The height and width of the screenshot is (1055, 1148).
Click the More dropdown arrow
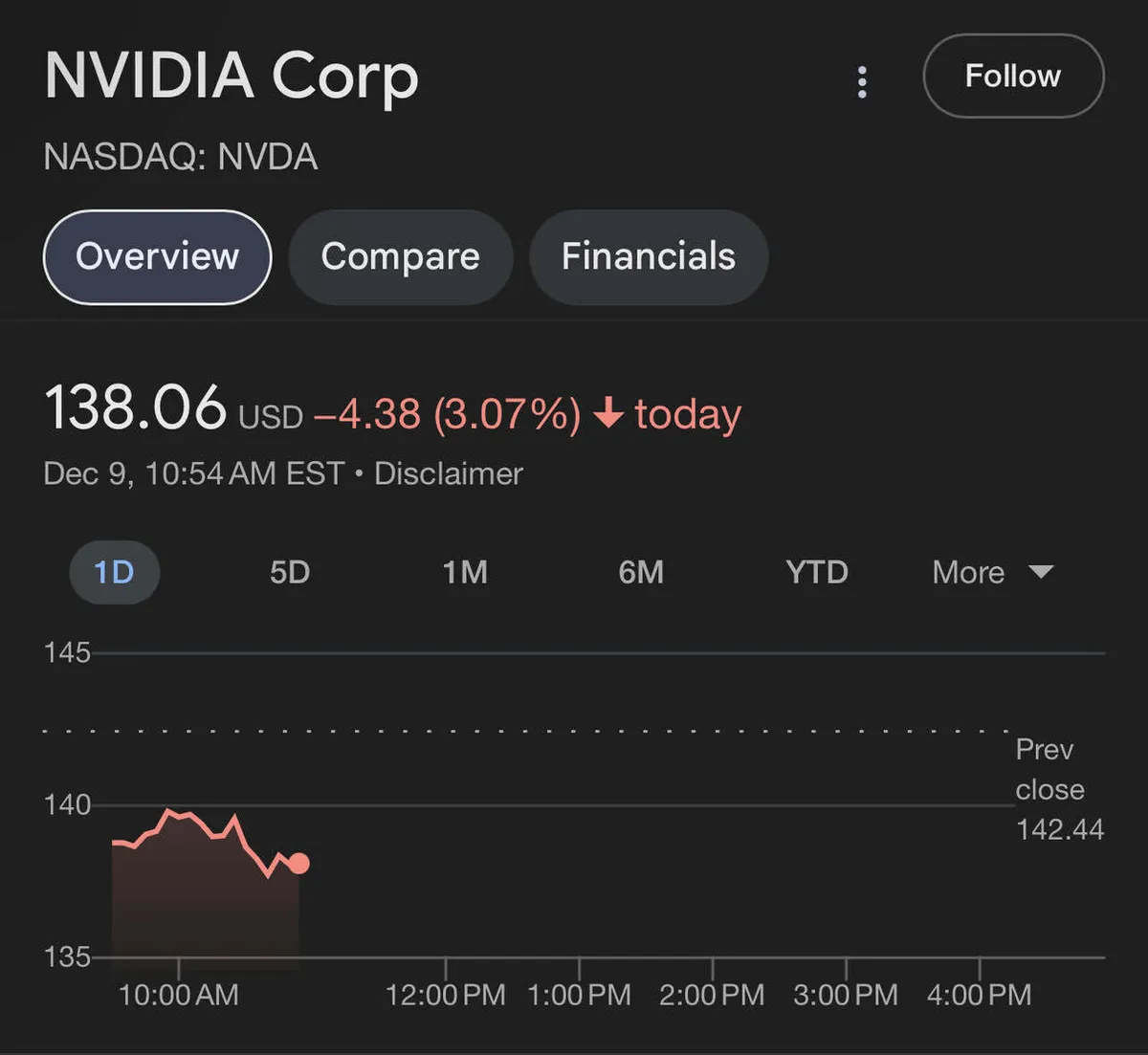pyautogui.click(x=1041, y=572)
